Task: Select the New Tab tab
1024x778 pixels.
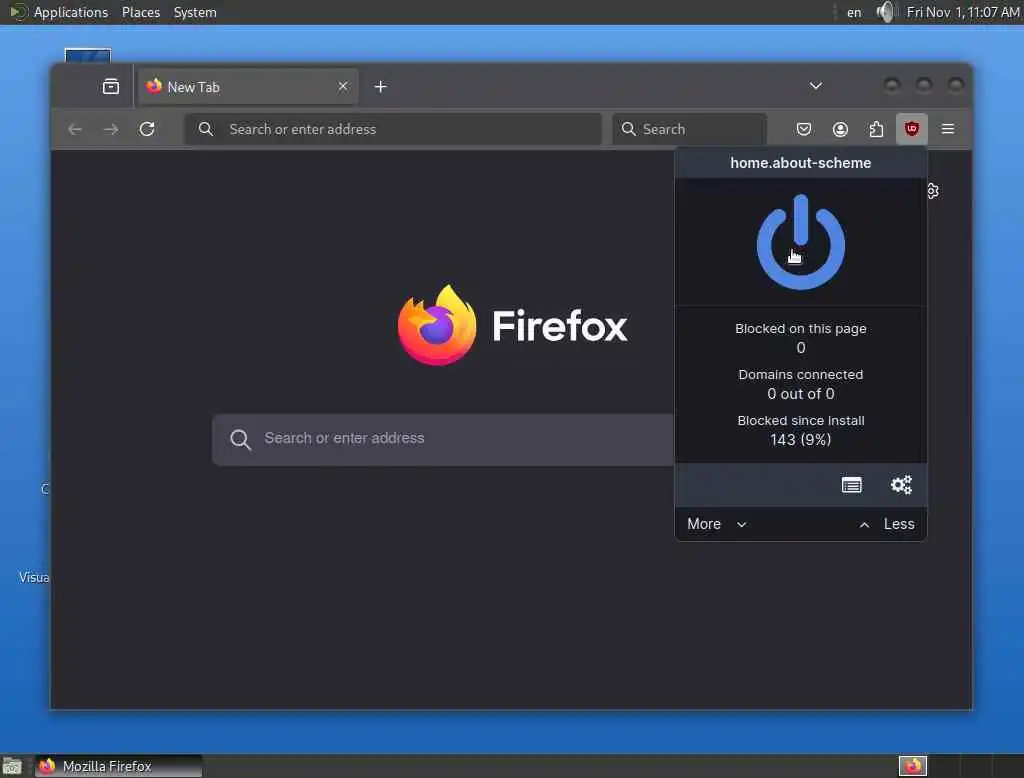Action: pyautogui.click(x=248, y=87)
